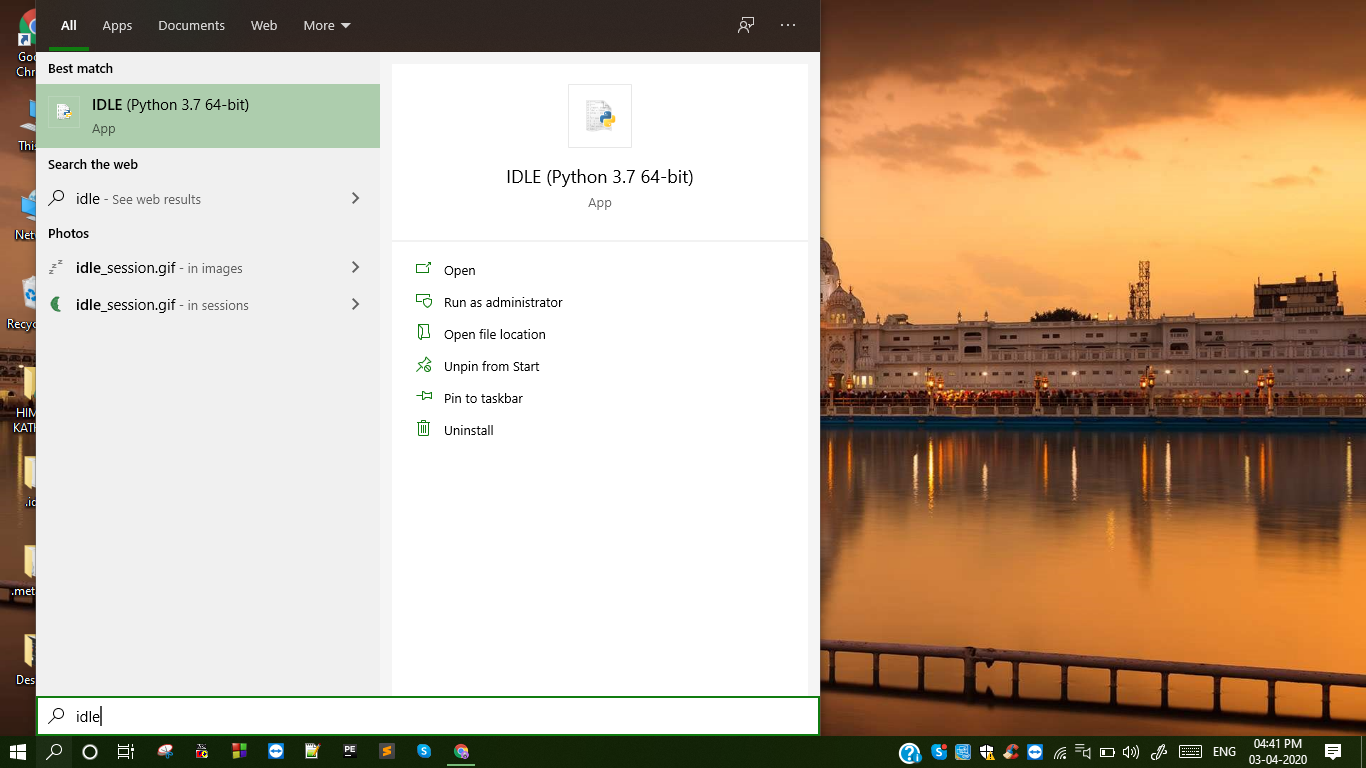Screen dimensions: 1366x768
Task: Open PyCharm Edu from the taskbar
Action: (x=350, y=751)
